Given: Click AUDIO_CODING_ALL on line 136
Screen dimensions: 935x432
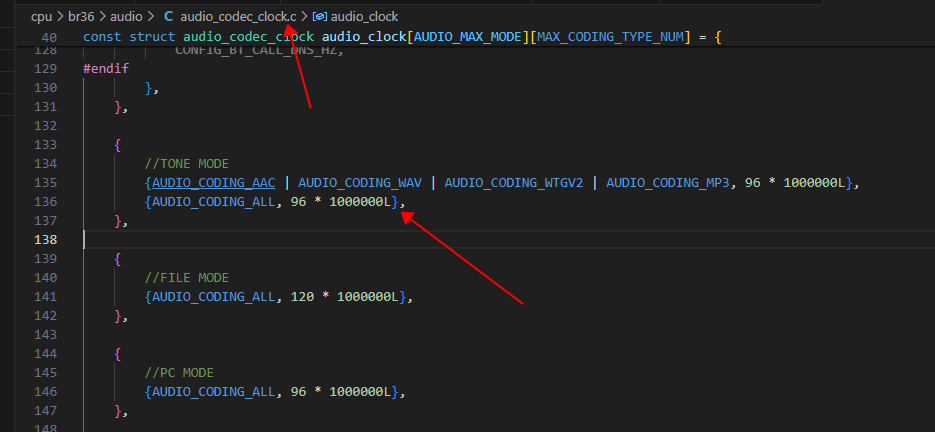Looking at the screenshot, I should [x=214, y=202].
